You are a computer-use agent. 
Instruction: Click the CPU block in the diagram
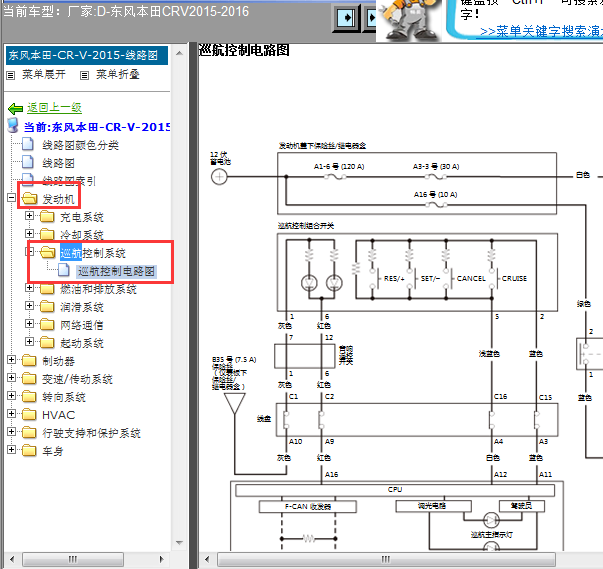395,490
